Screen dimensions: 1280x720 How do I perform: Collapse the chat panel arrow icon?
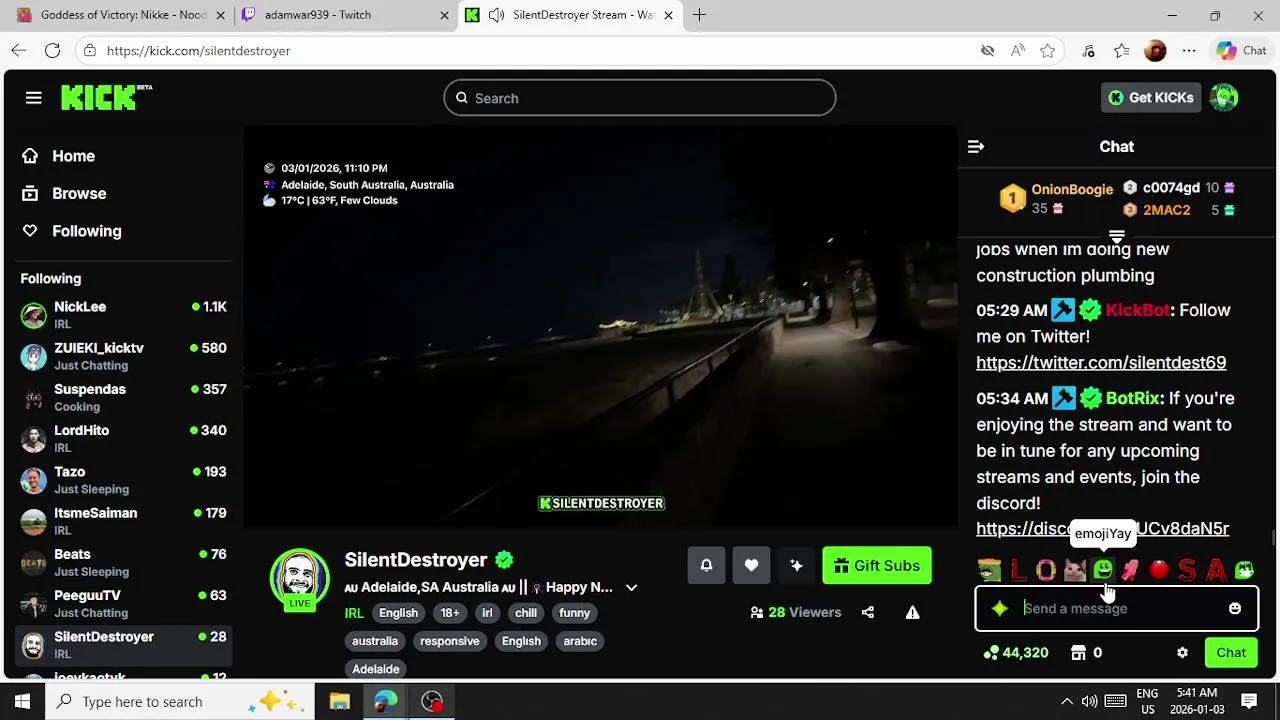(976, 146)
